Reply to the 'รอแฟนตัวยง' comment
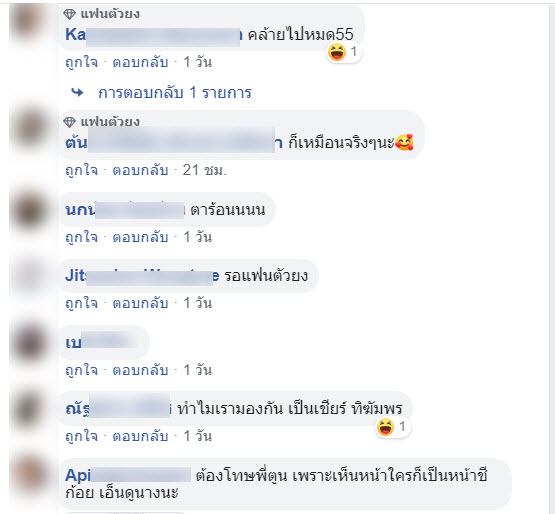 140,303
